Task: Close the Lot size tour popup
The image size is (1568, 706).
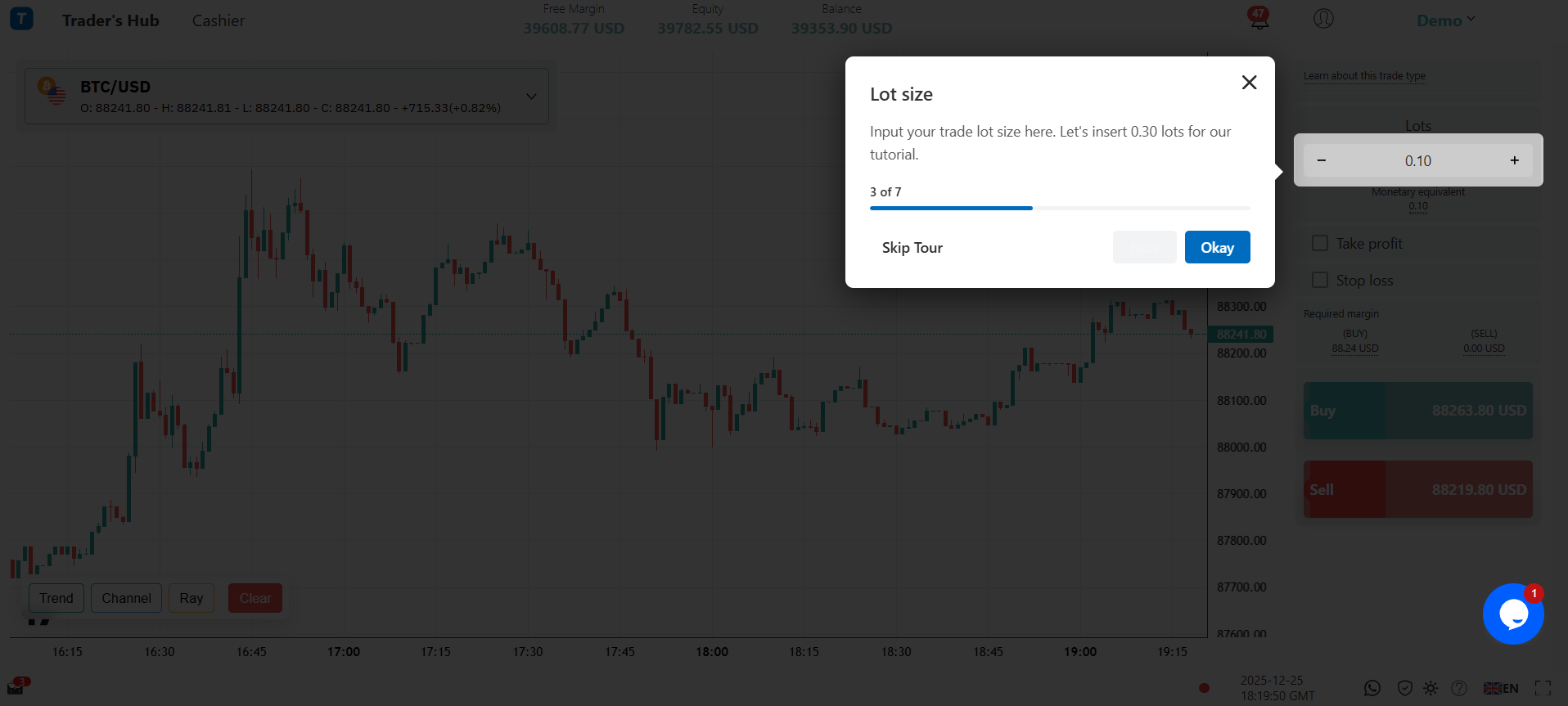Action: [1249, 83]
